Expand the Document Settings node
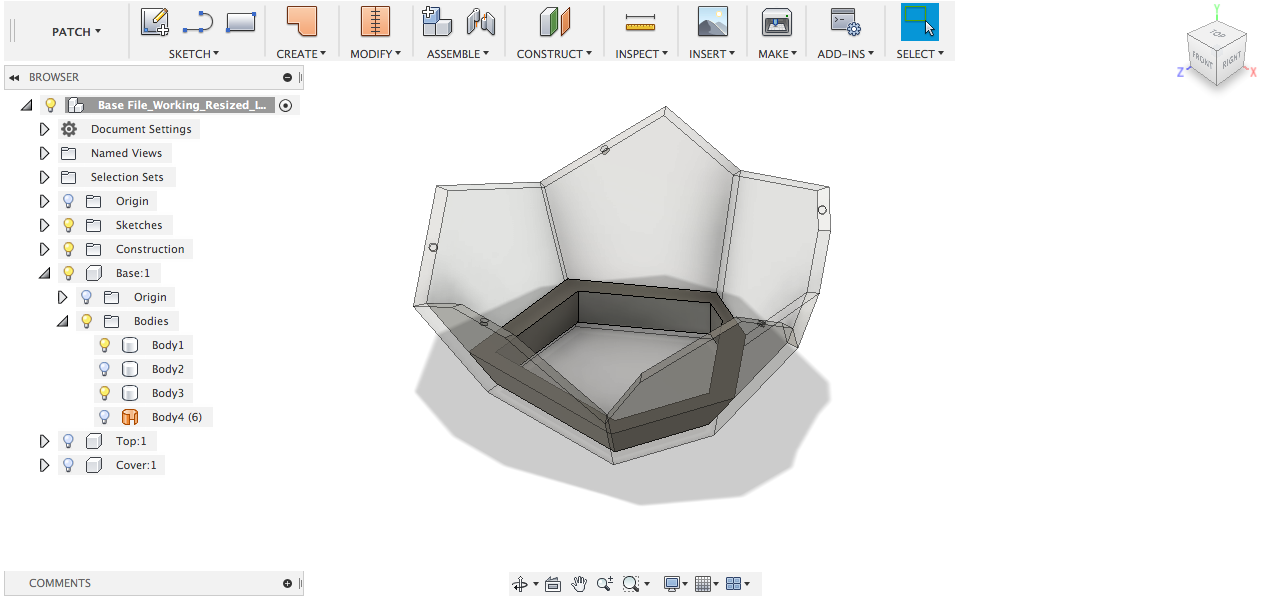Viewport: 1270px width, 599px height. (x=44, y=129)
